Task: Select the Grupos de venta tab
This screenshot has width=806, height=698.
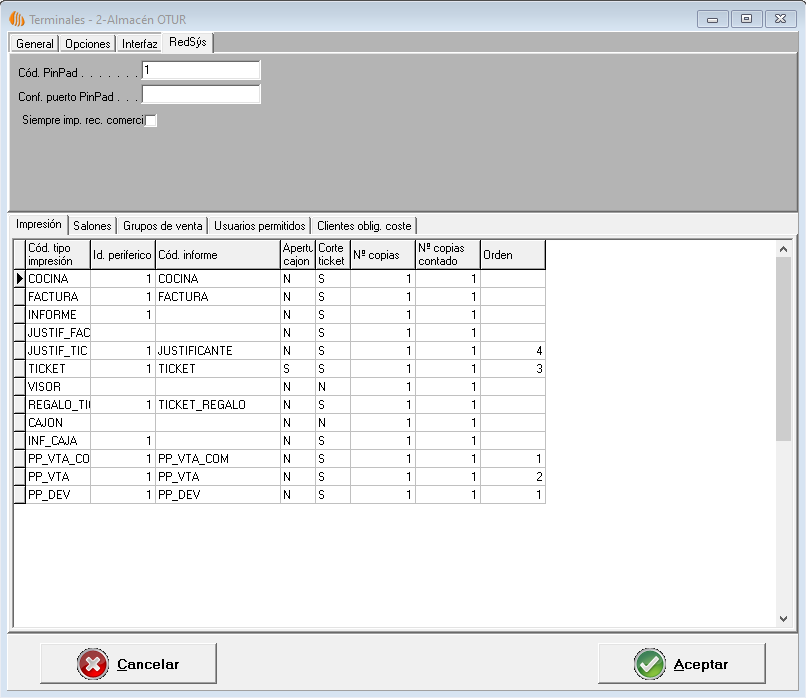Action: point(163,226)
